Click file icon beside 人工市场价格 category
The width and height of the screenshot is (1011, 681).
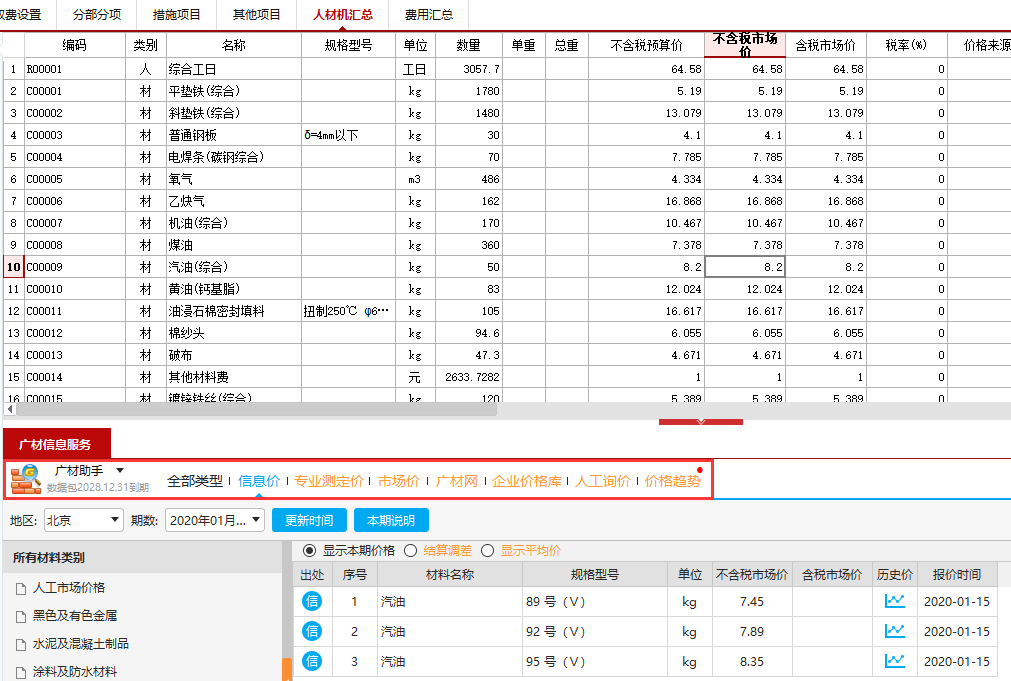21,588
